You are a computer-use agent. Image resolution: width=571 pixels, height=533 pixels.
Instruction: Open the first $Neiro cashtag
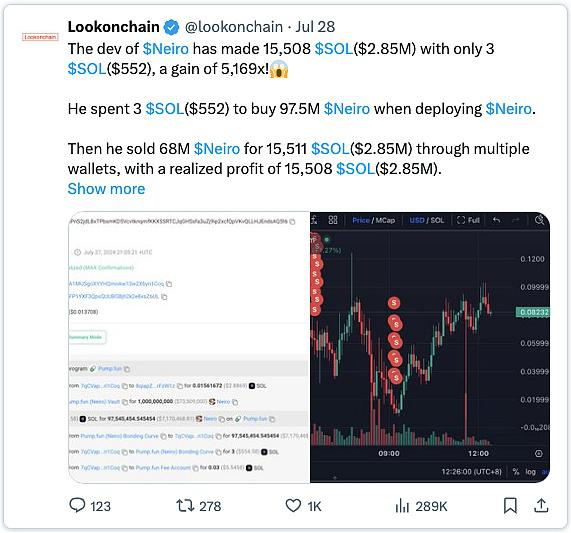[x=166, y=49]
